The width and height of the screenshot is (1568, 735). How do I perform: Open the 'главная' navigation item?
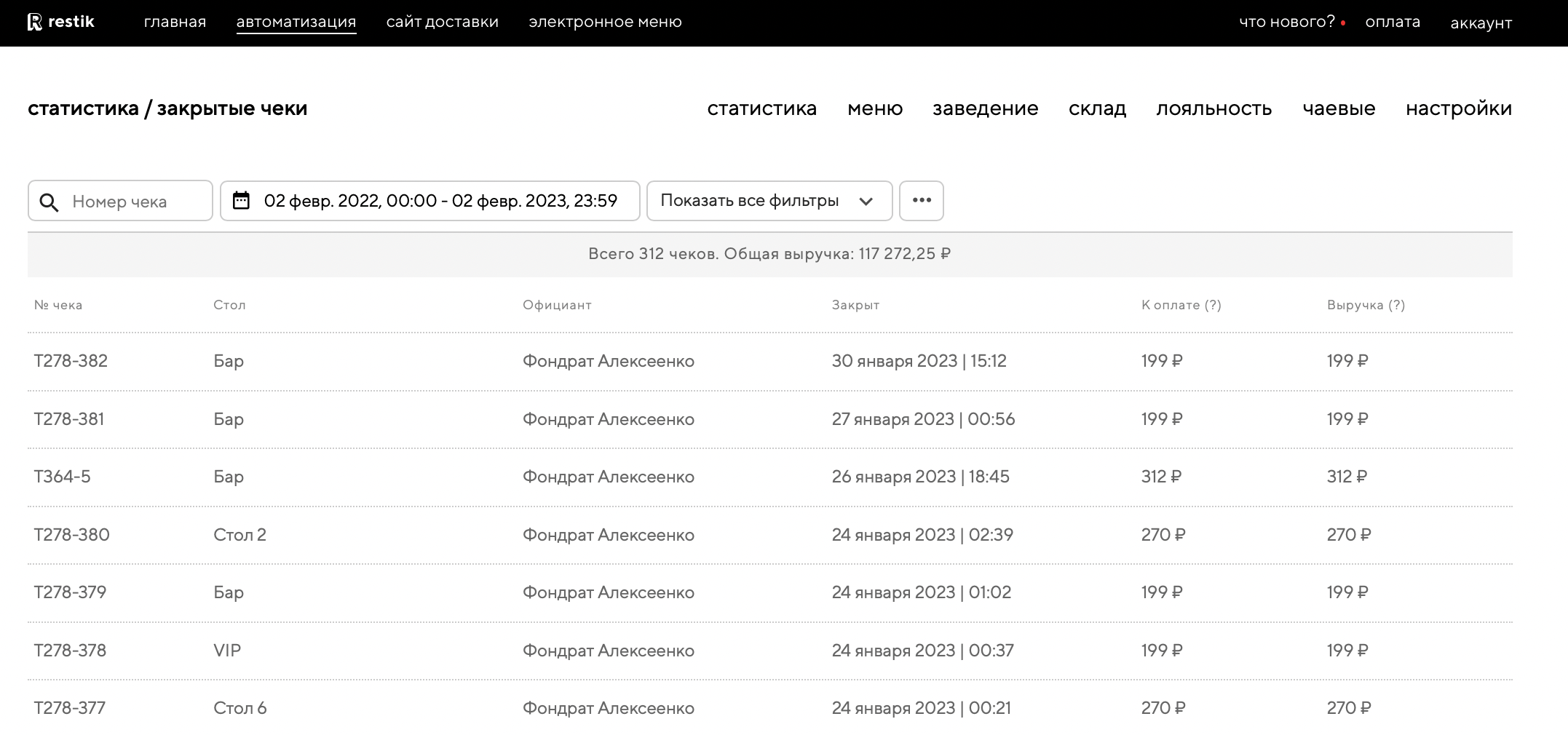click(175, 22)
